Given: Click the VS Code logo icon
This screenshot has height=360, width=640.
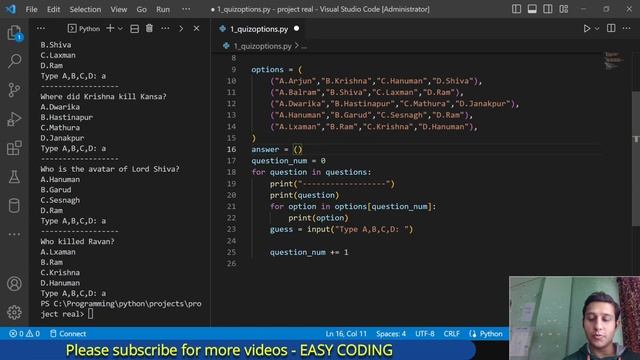Looking at the screenshot, I should pyautogui.click(x=10, y=9).
